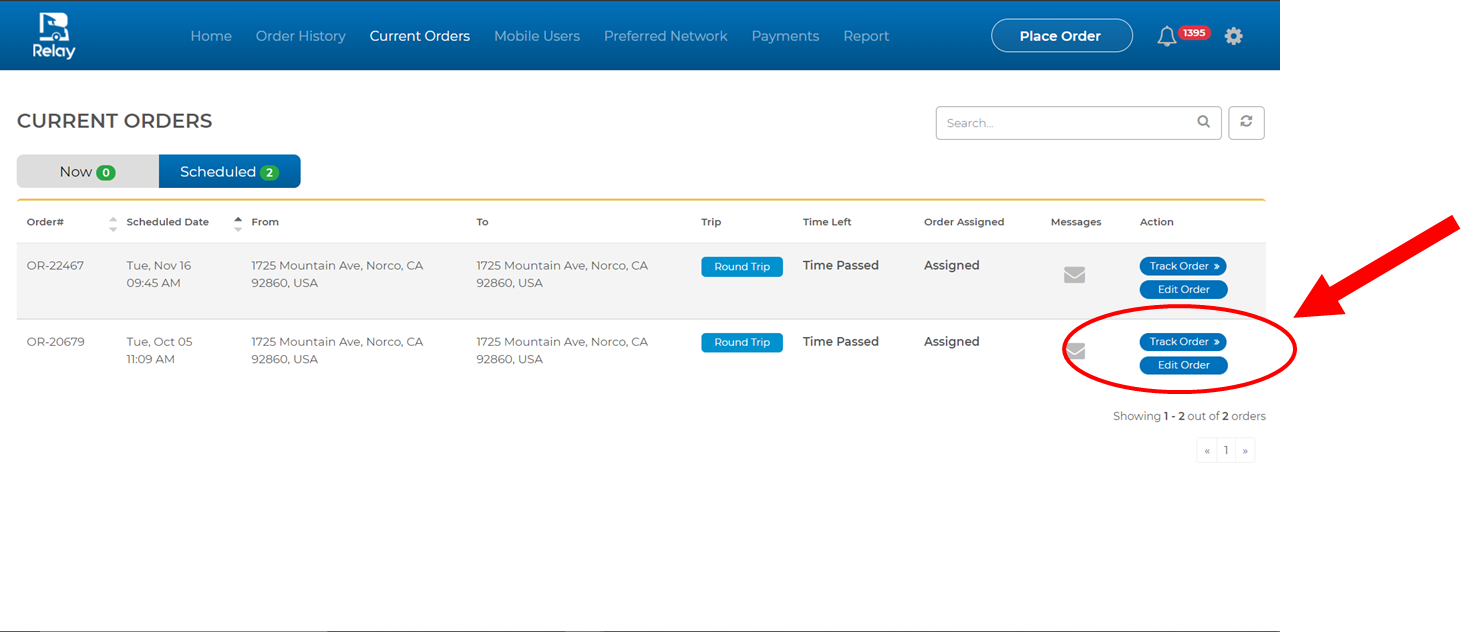Click the Relay logo icon
Screen dimensions: 1461x632
point(55,35)
